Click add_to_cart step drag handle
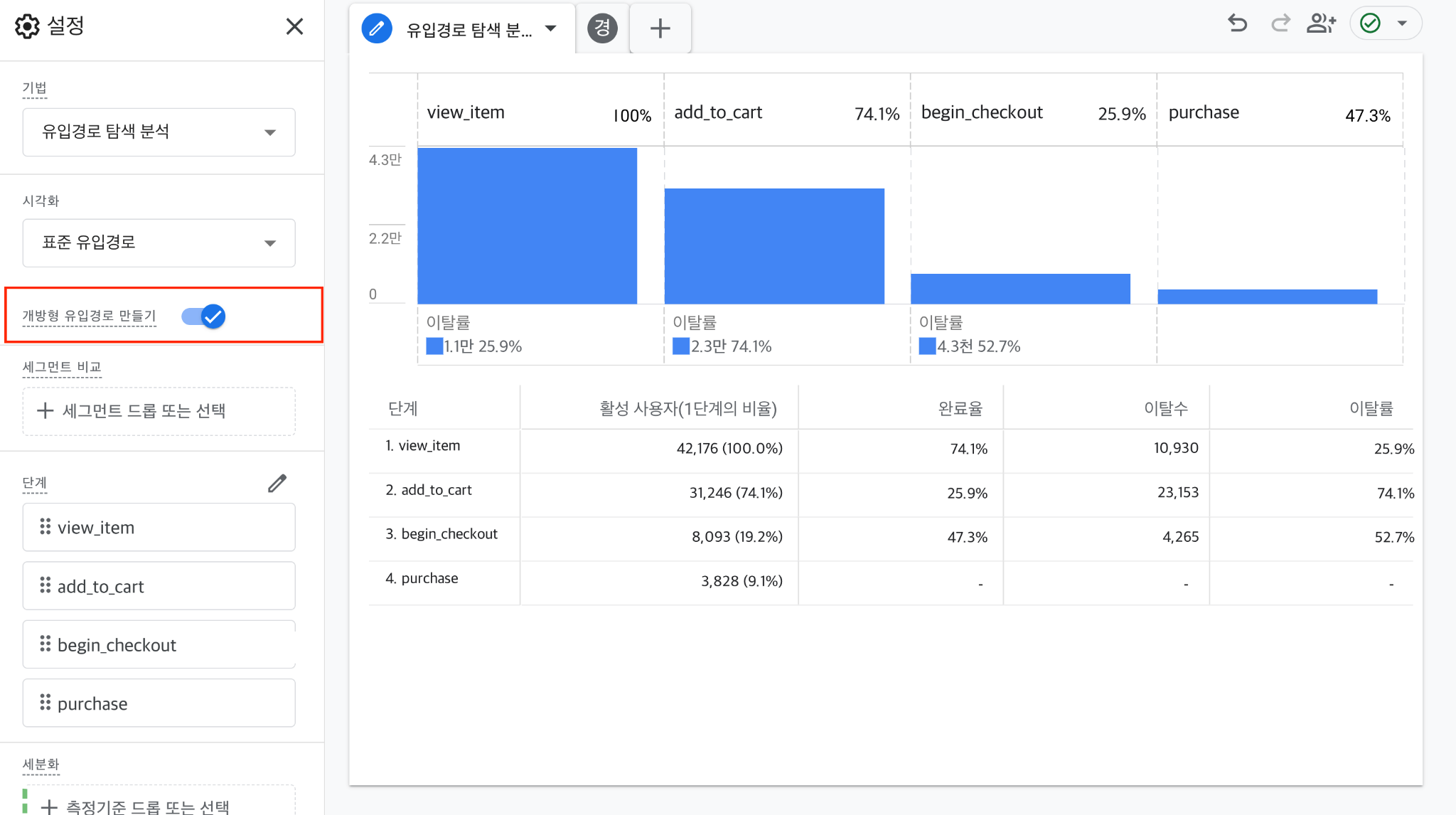Screen dimensions: 1456x815 pyautogui.click(x=45, y=585)
